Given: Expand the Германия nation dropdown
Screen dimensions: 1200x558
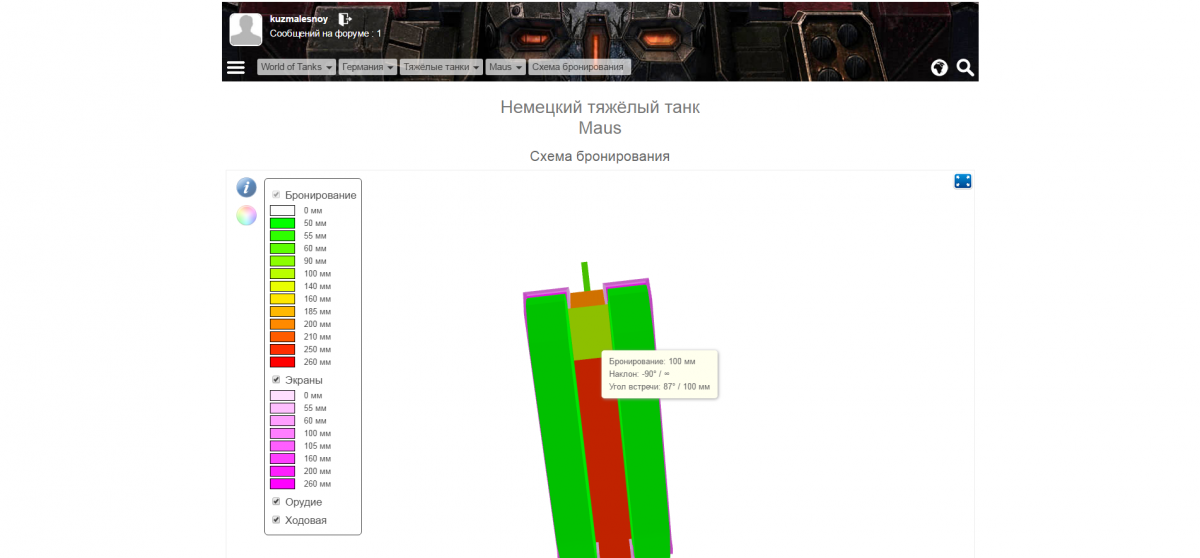Looking at the screenshot, I should pos(367,67).
